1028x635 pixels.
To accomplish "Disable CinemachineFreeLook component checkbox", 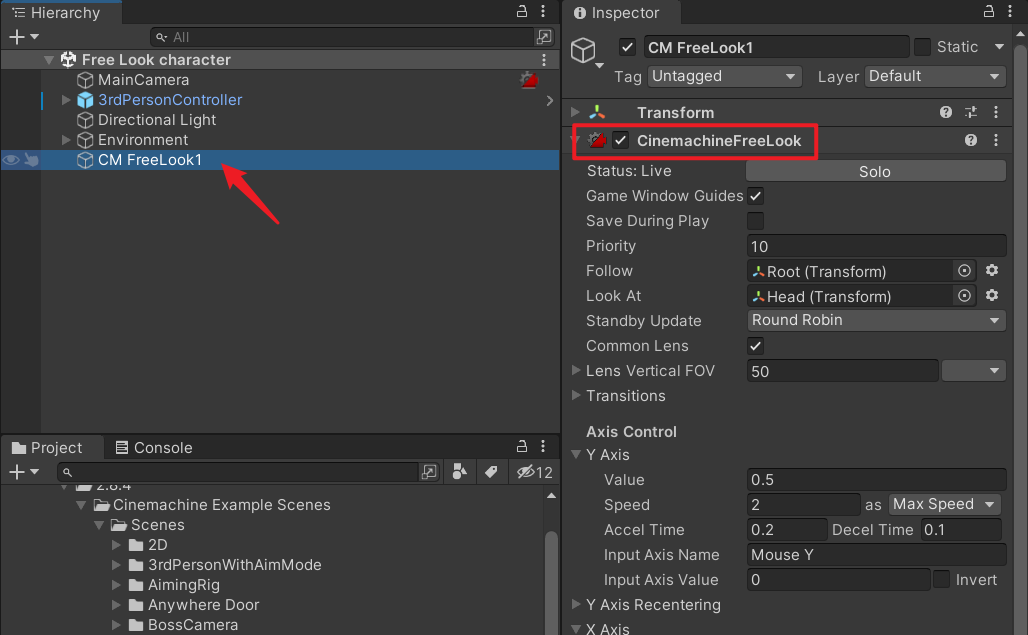I will 620,140.
